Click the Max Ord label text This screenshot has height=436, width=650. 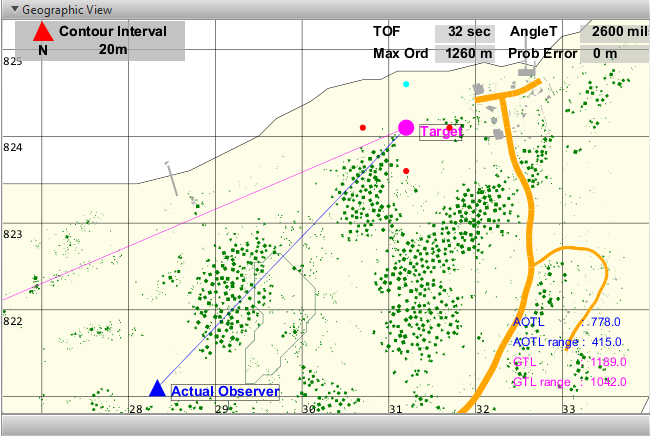tap(400, 53)
